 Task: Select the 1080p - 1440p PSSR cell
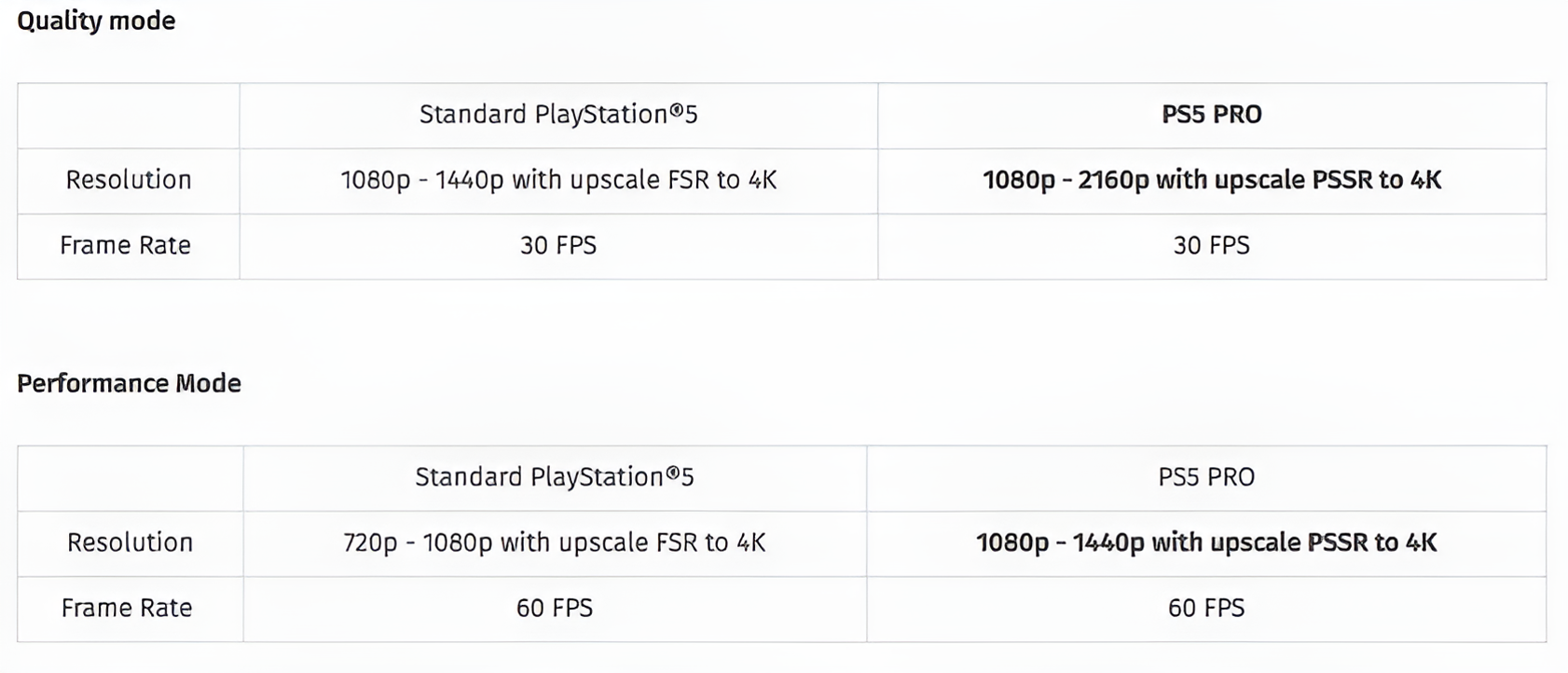pos(1206,543)
